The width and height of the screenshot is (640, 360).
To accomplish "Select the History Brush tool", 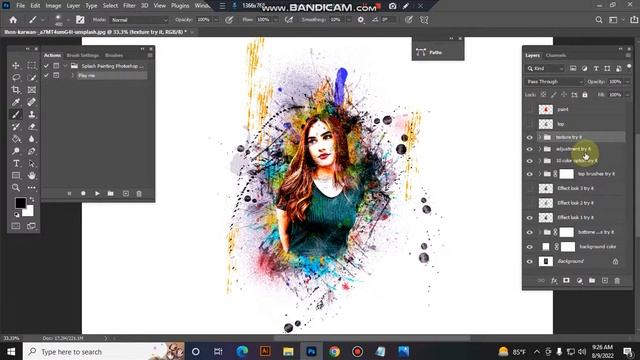I will pos(16,127).
